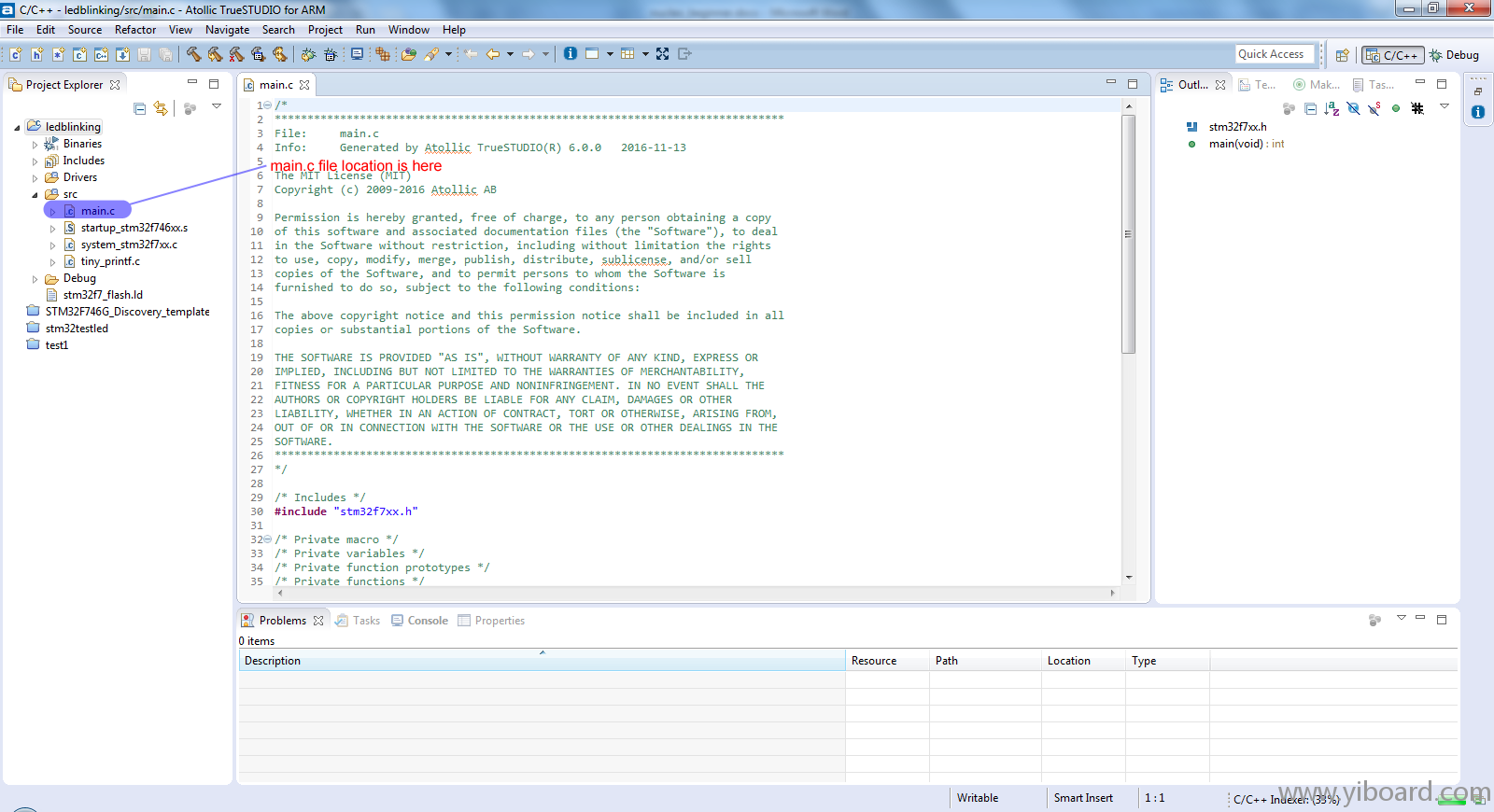The height and width of the screenshot is (812, 1494).
Task: Sort problems by Resource column header
Action: click(x=887, y=661)
